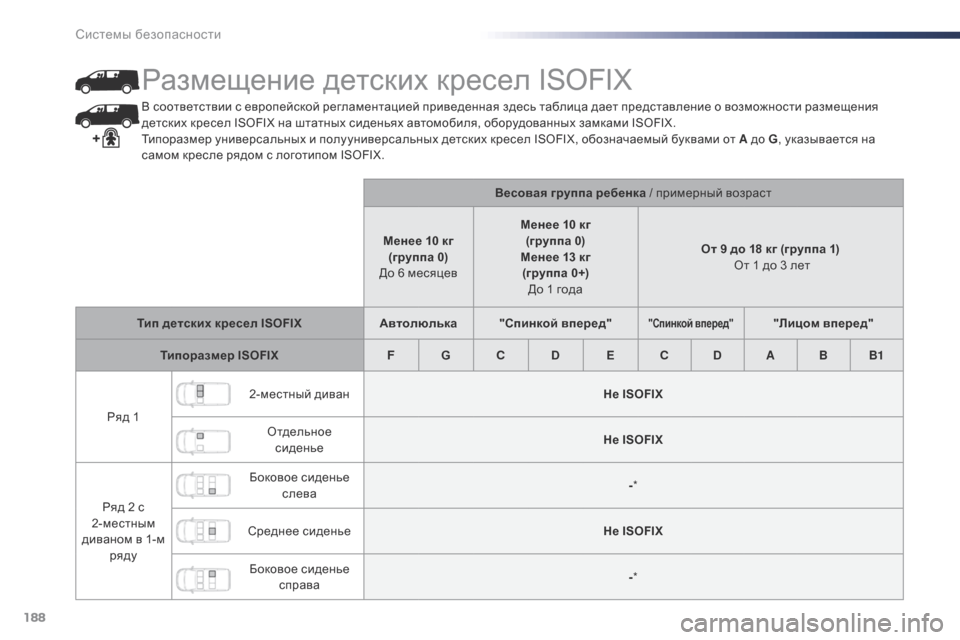This screenshot has width=960, height=640.
Task: Click the seat diagram for Боковое сиденье слева
Action: (203, 485)
